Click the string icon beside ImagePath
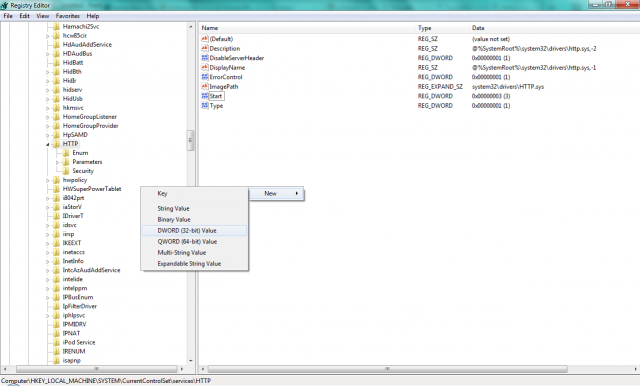The image size is (640, 386). 205,87
